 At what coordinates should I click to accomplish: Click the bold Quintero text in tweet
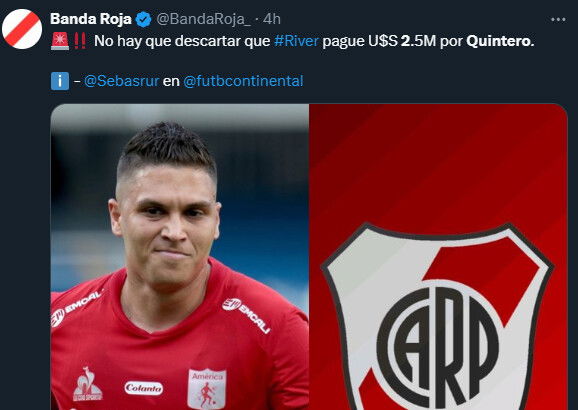(500, 41)
